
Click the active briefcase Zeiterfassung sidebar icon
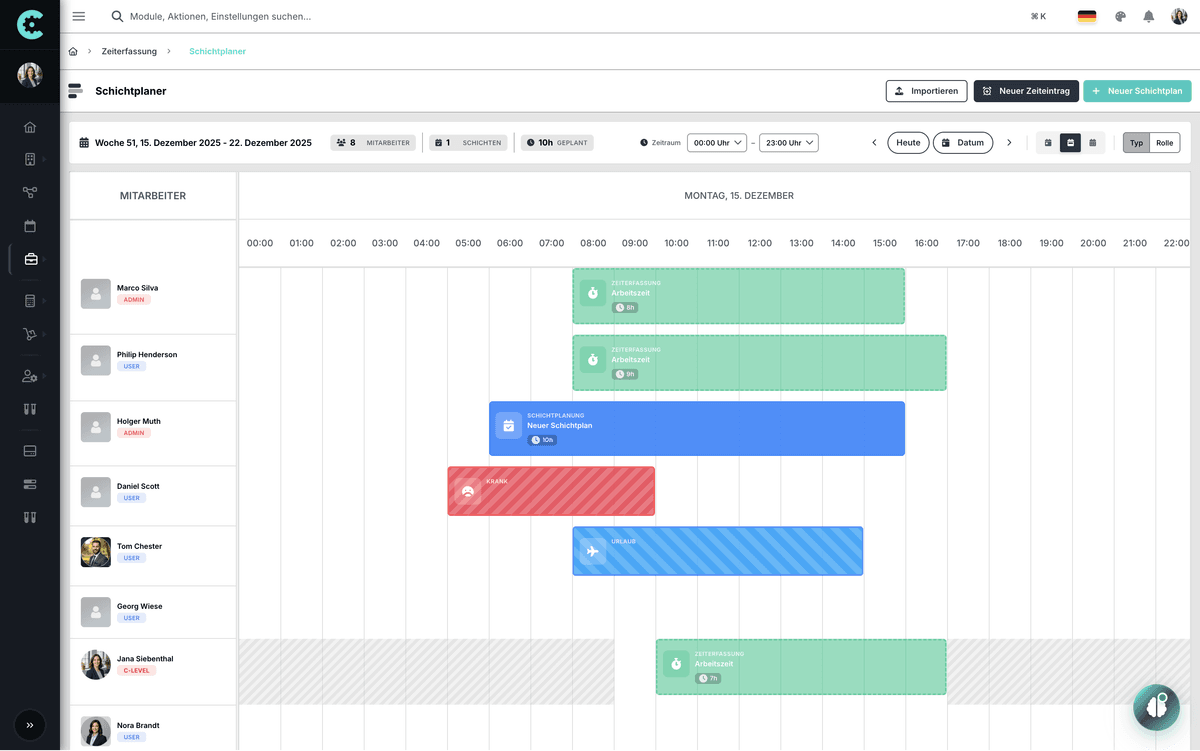(30, 259)
